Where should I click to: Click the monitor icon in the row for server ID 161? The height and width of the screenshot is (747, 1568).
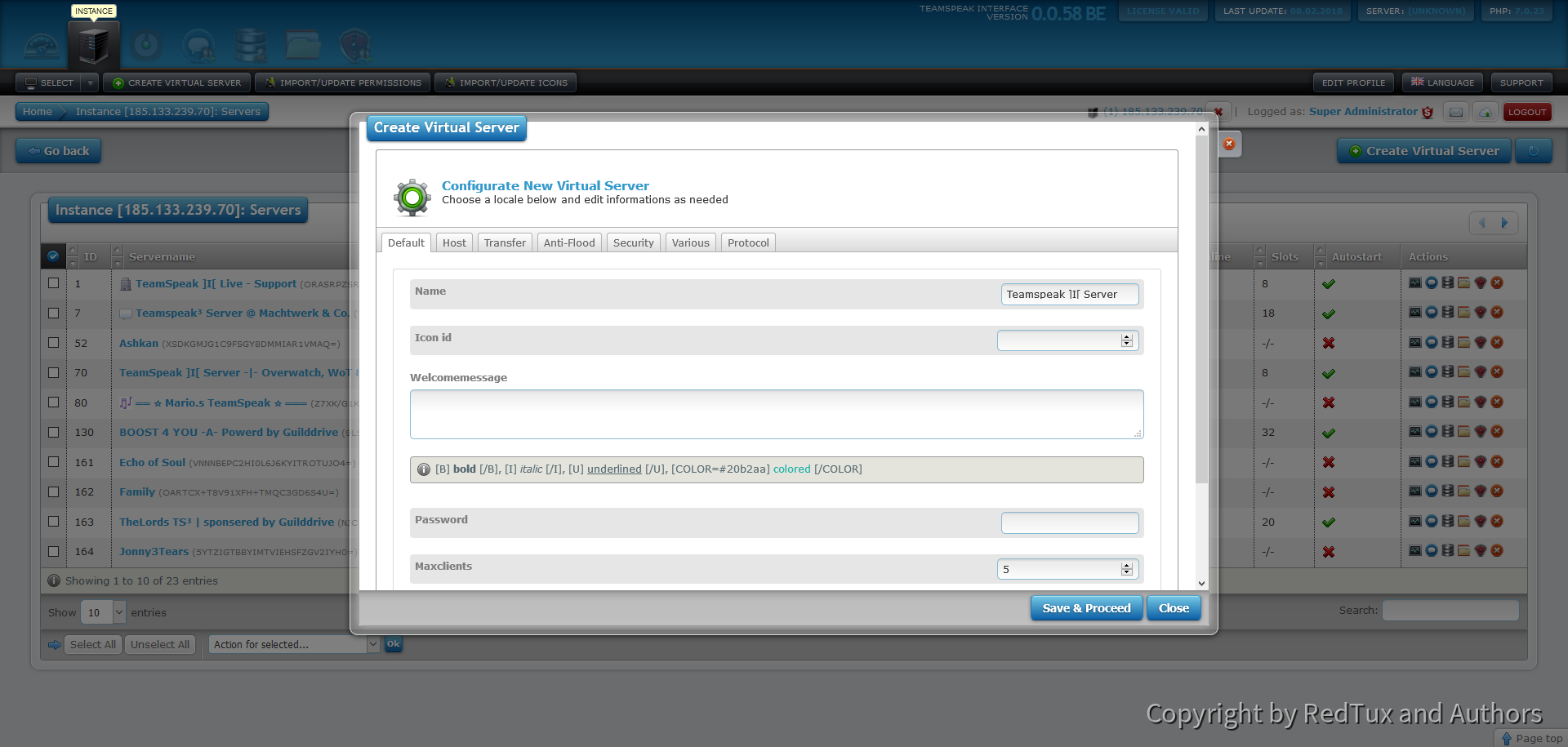click(1415, 462)
